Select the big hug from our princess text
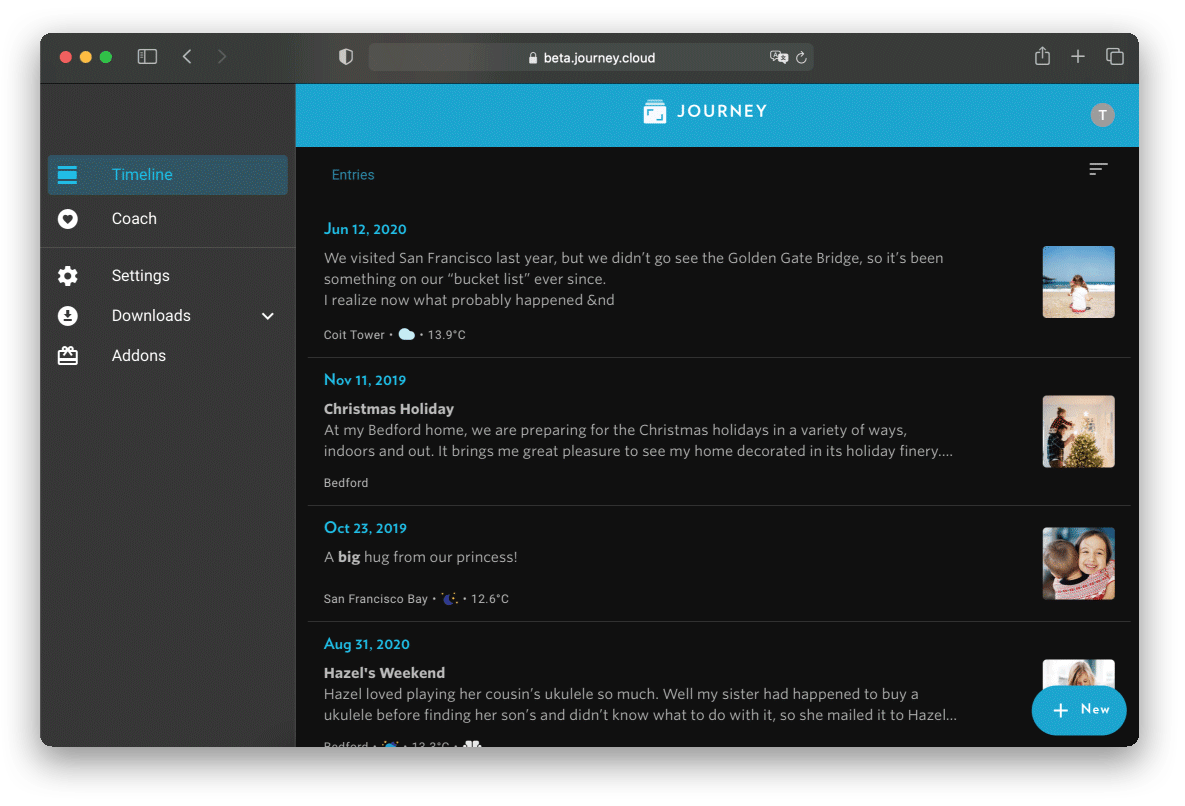Viewport: 1185px width, 806px height. point(420,557)
